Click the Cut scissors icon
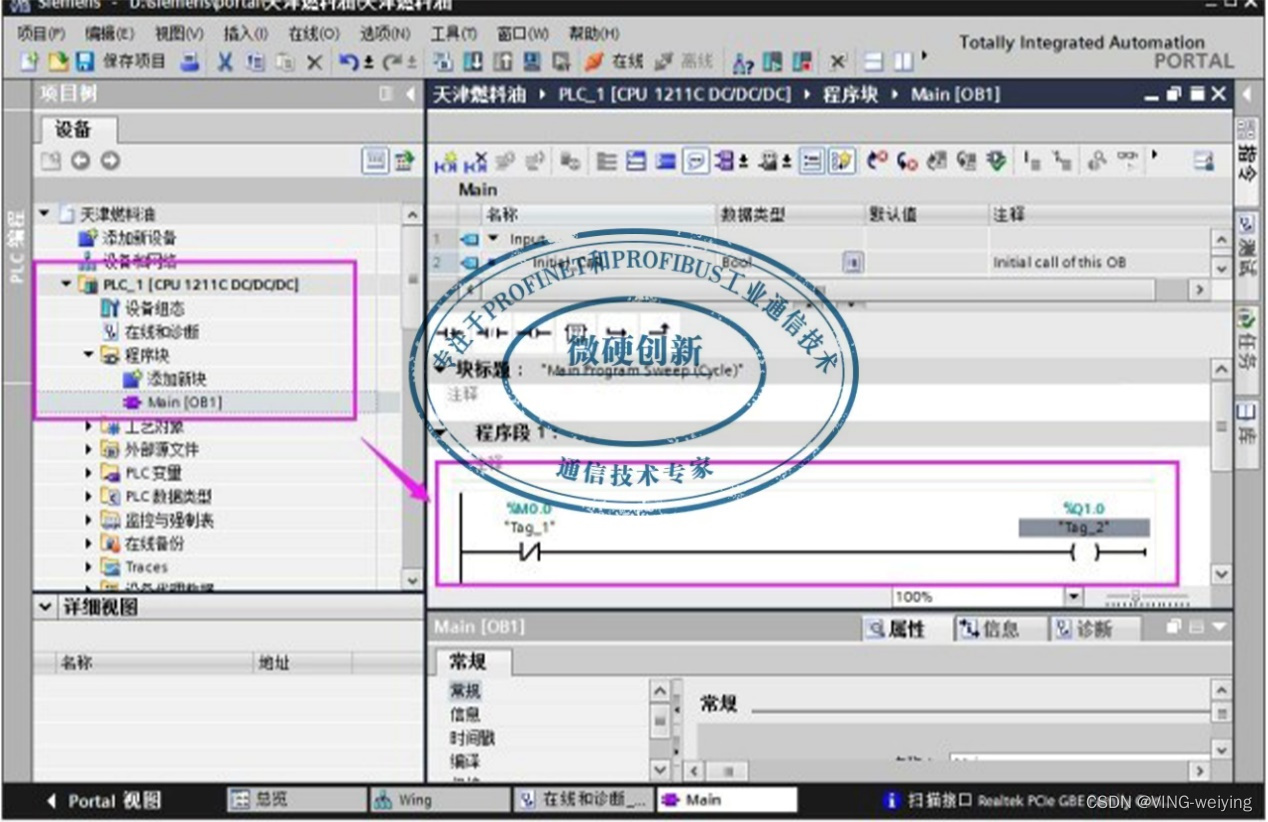This screenshot has height=822, width=1268. (226, 62)
